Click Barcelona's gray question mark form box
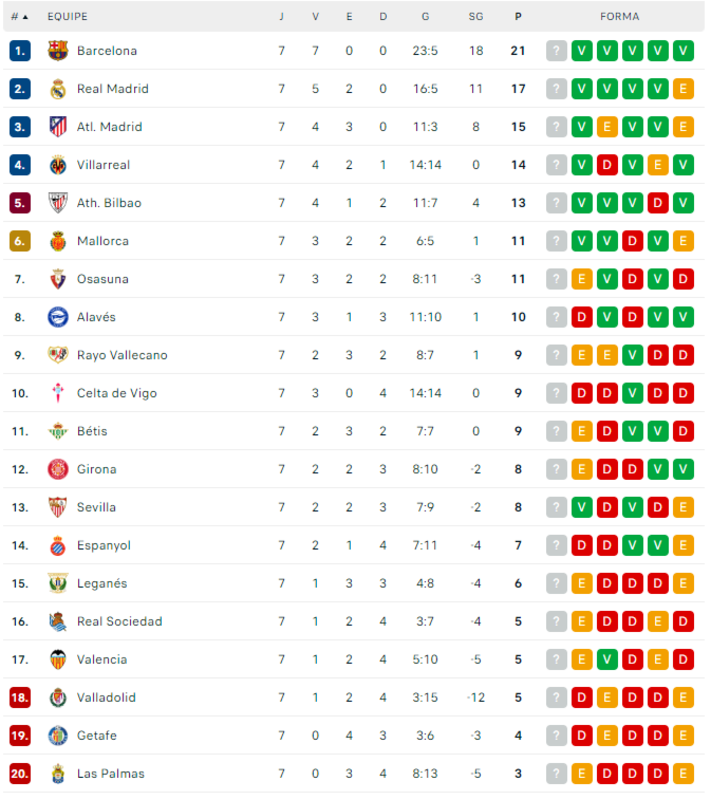 [x=556, y=51]
